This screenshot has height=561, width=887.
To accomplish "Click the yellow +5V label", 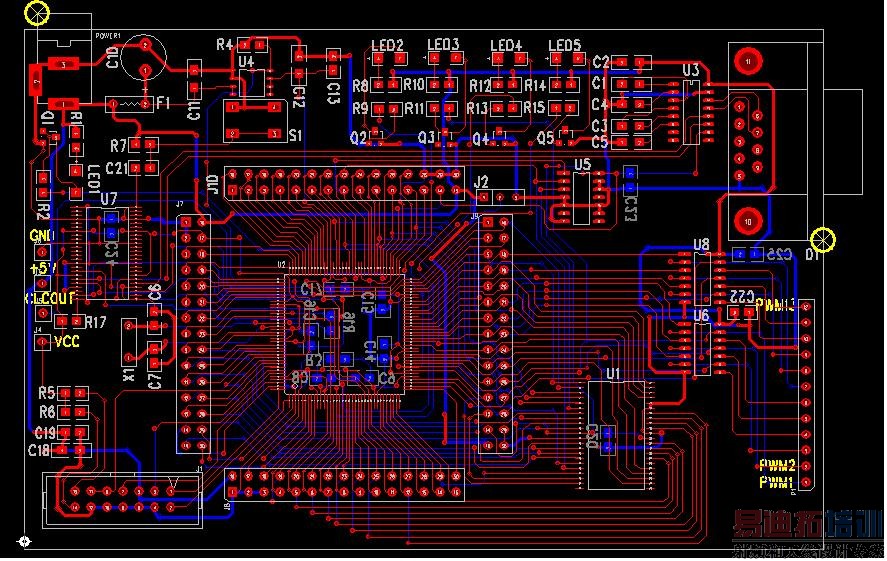I will [44, 267].
